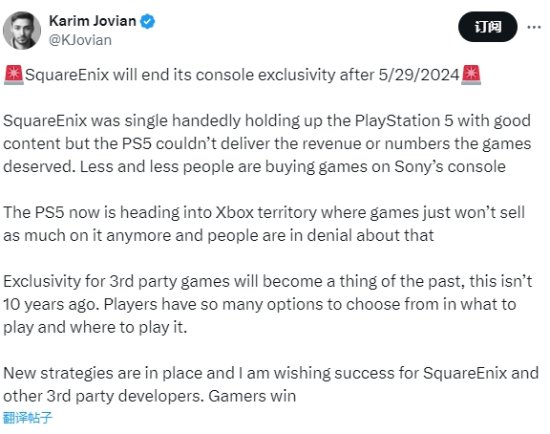Subscribe using the black 订阅 button
Image resolution: width=550 pixels, height=434 pixels.
pyautogui.click(x=488, y=27)
